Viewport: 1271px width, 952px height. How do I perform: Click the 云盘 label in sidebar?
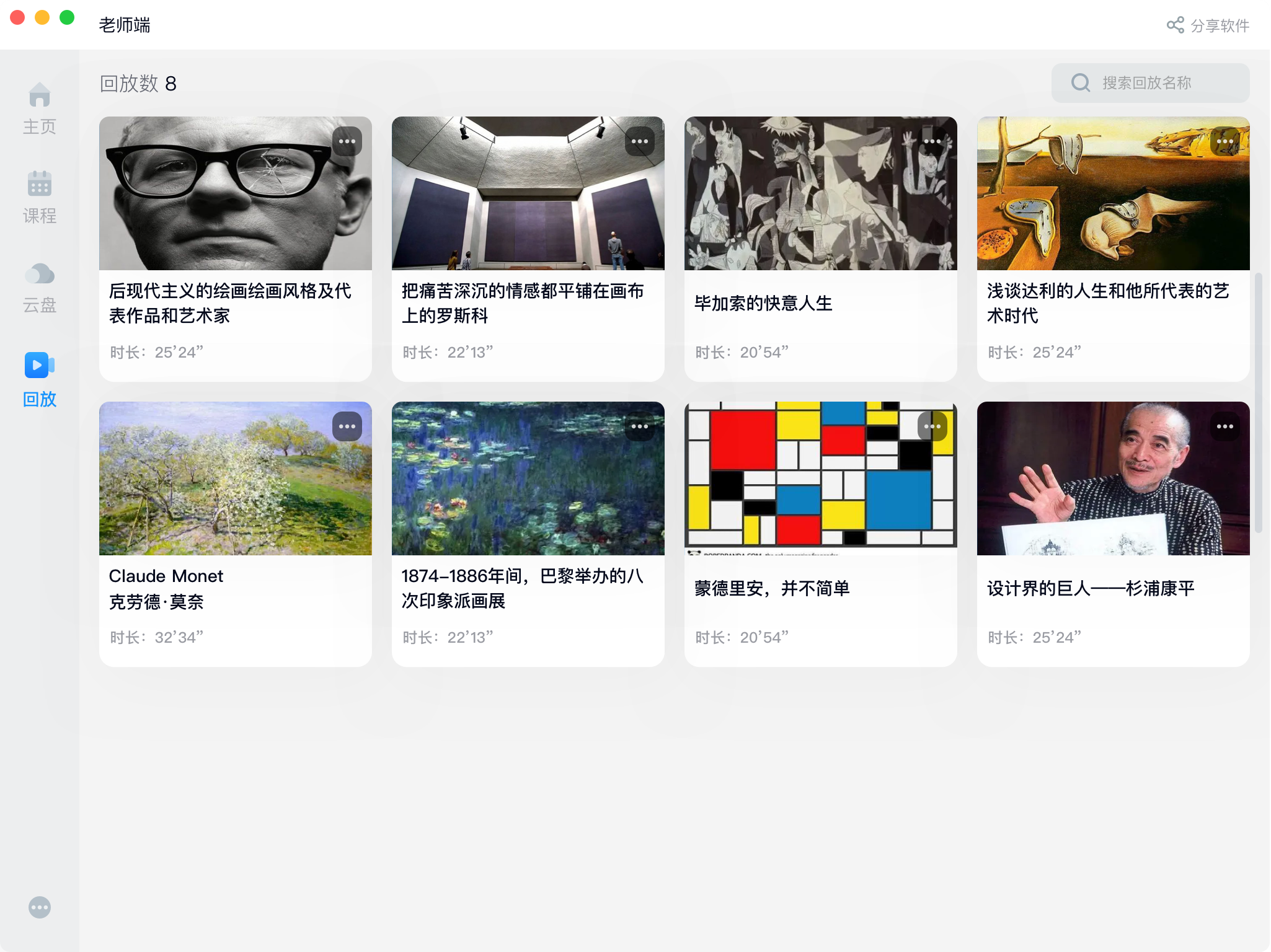point(40,305)
